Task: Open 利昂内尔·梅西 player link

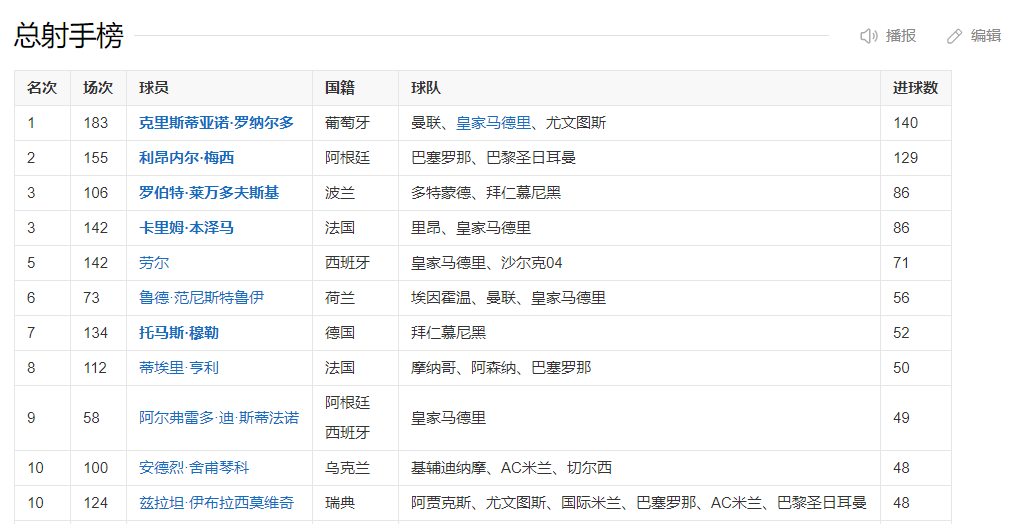Action: coord(187,158)
